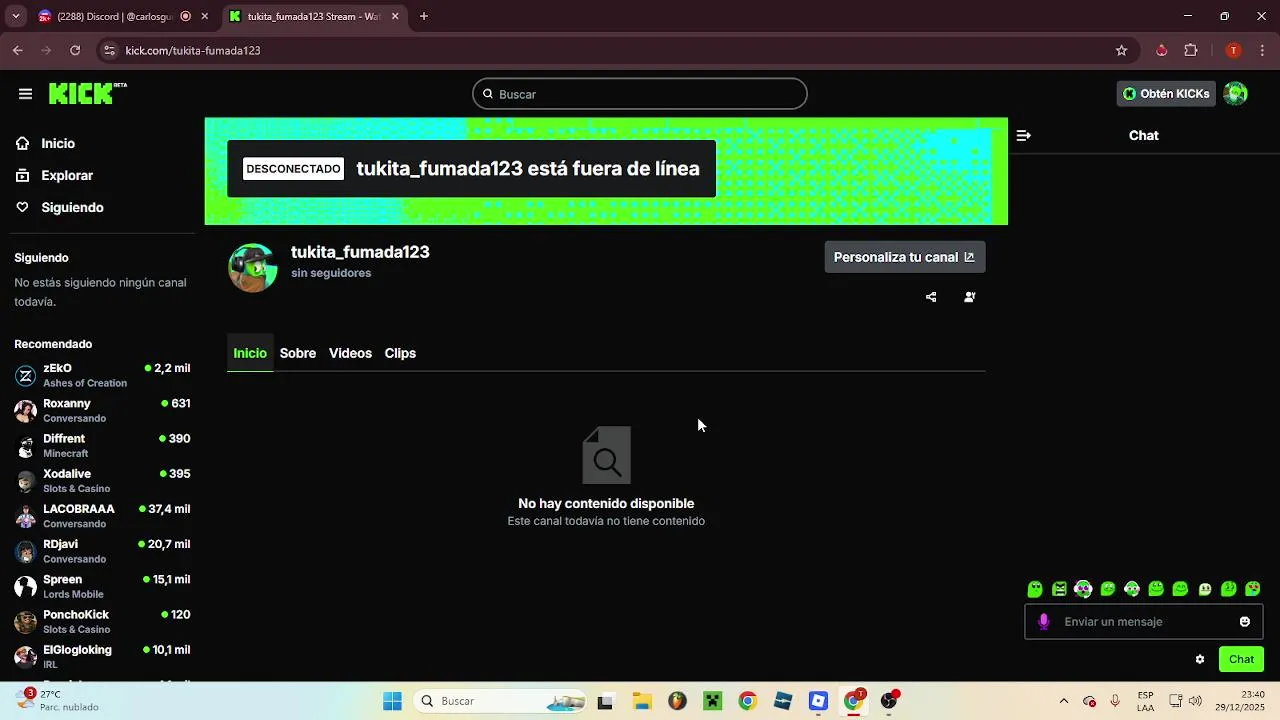Open the Minecraft taskbar icon
This screenshot has width=1280, height=720.
coord(712,702)
